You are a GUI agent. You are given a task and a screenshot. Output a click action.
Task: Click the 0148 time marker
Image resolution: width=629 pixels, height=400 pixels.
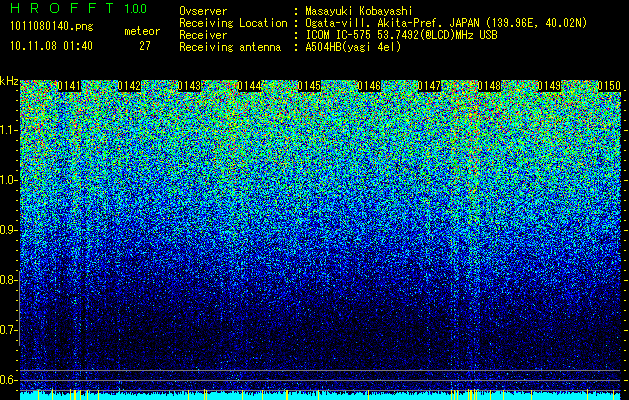click(489, 86)
